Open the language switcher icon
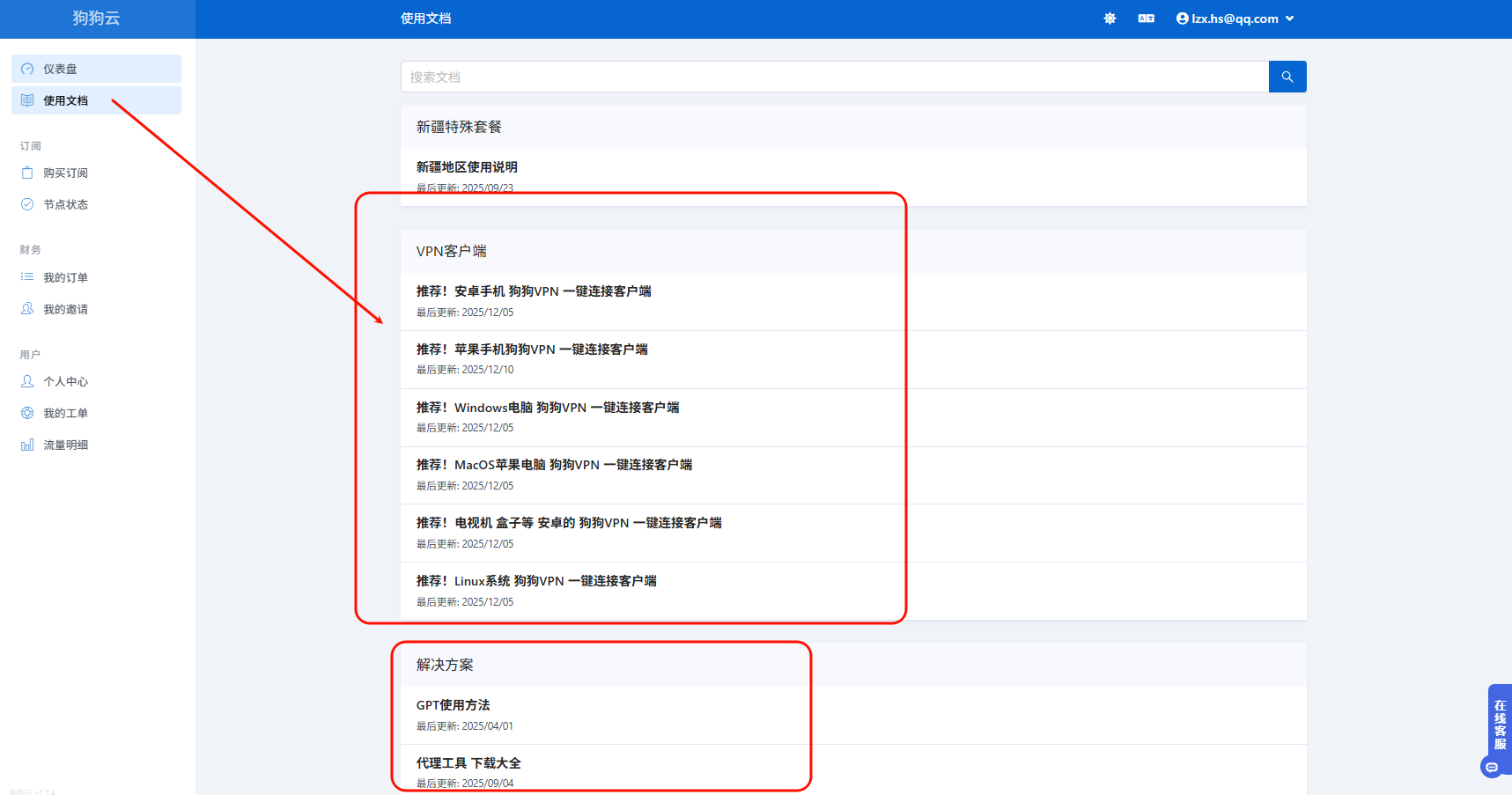This screenshot has height=795, width=1512. coord(1146,18)
